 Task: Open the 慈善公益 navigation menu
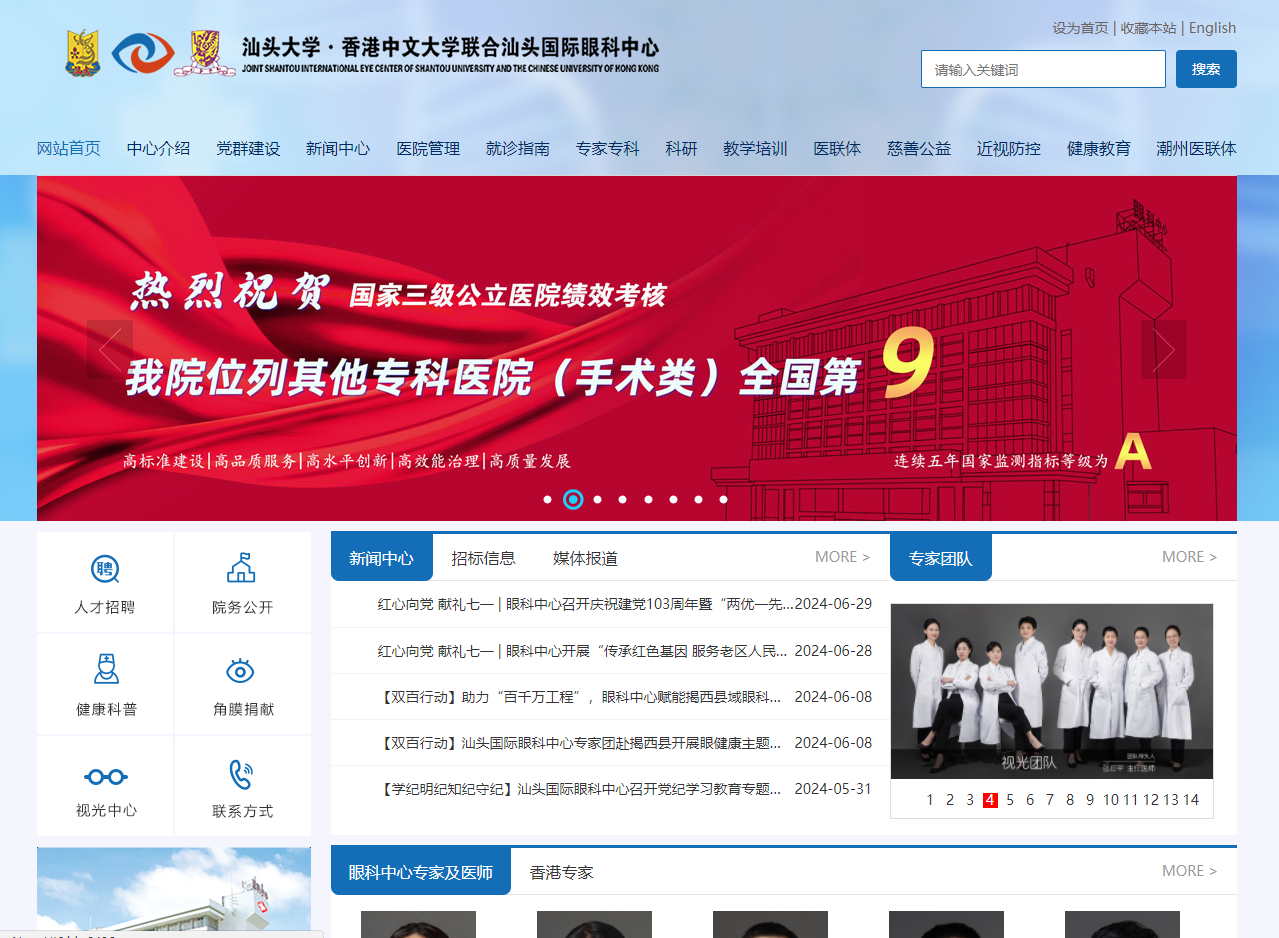(x=919, y=149)
